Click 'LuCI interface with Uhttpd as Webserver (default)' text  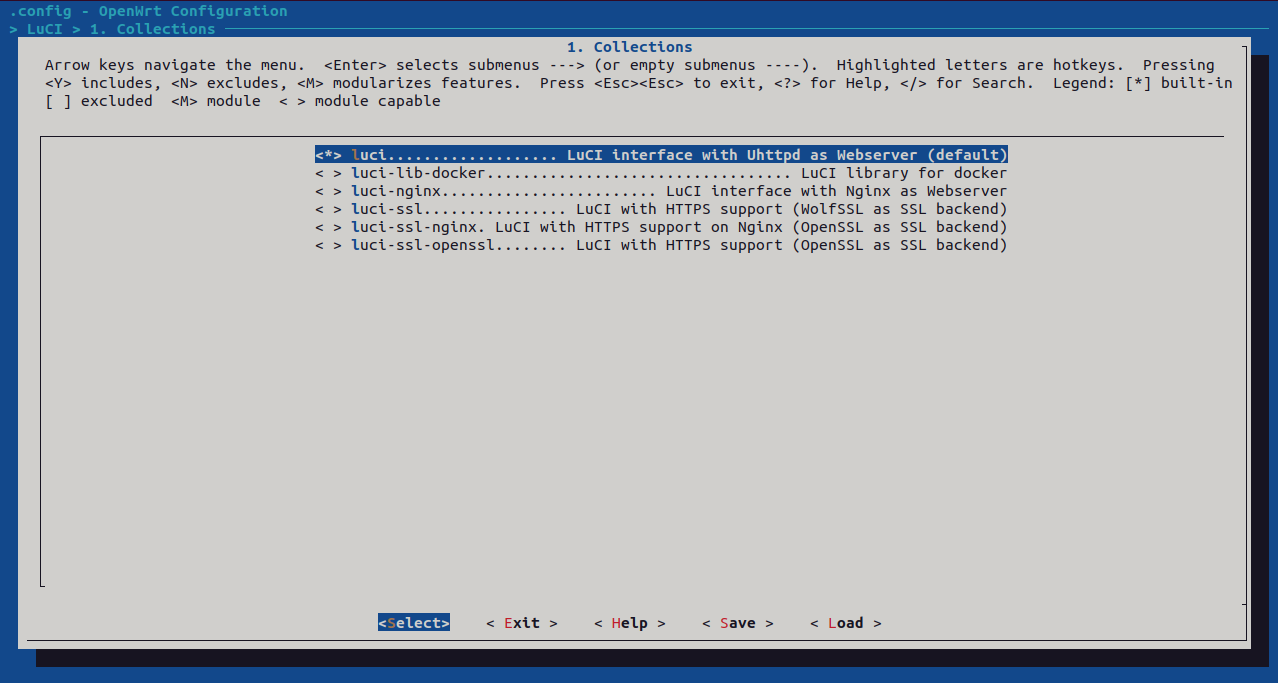(x=787, y=155)
